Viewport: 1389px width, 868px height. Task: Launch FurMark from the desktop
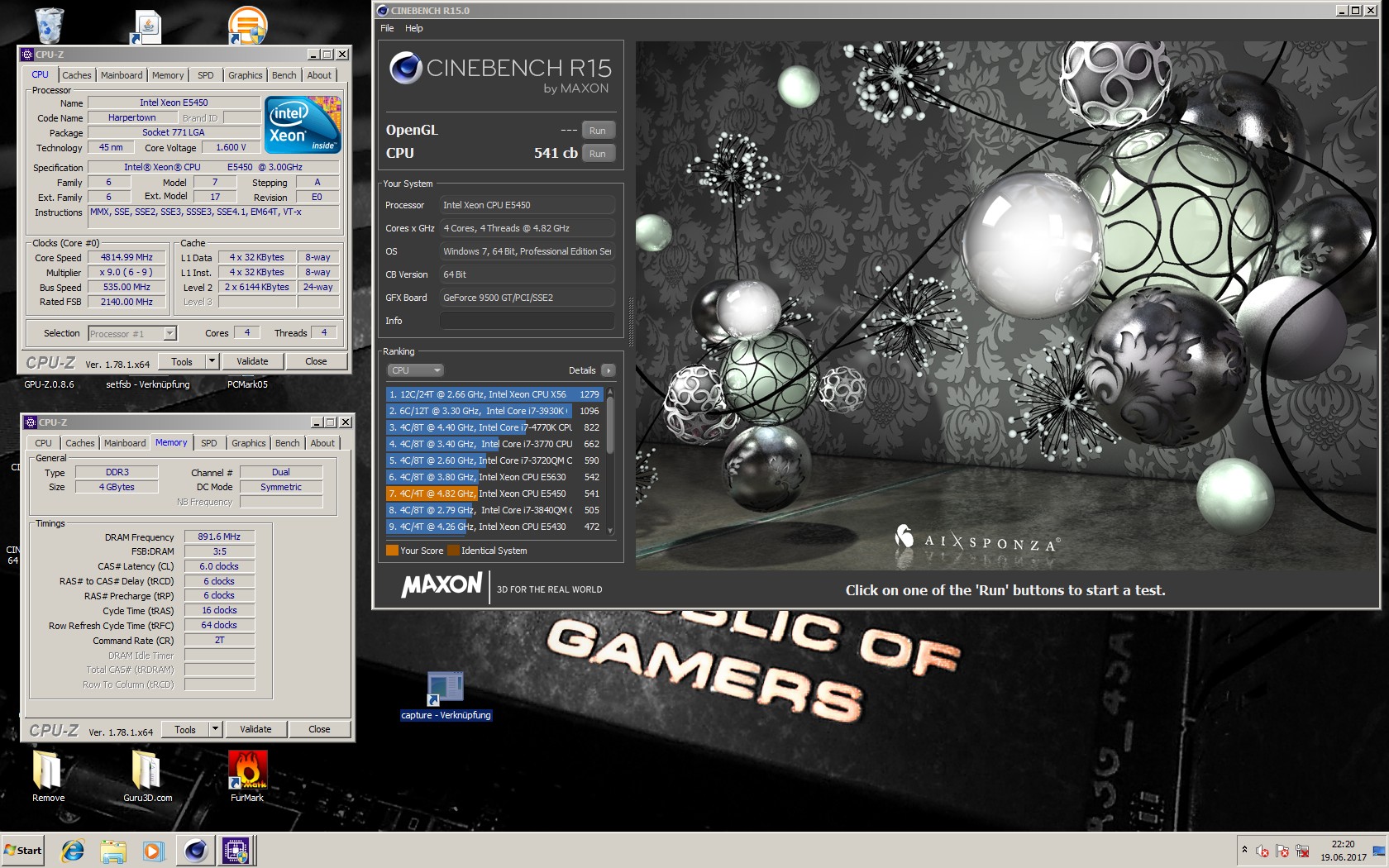(x=247, y=770)
